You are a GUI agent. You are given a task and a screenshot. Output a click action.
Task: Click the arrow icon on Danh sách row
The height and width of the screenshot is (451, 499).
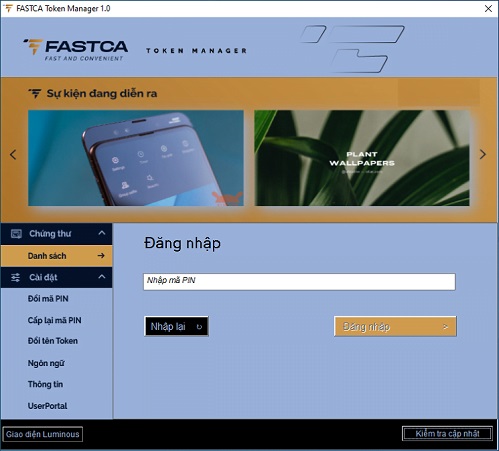pos(101,256)
